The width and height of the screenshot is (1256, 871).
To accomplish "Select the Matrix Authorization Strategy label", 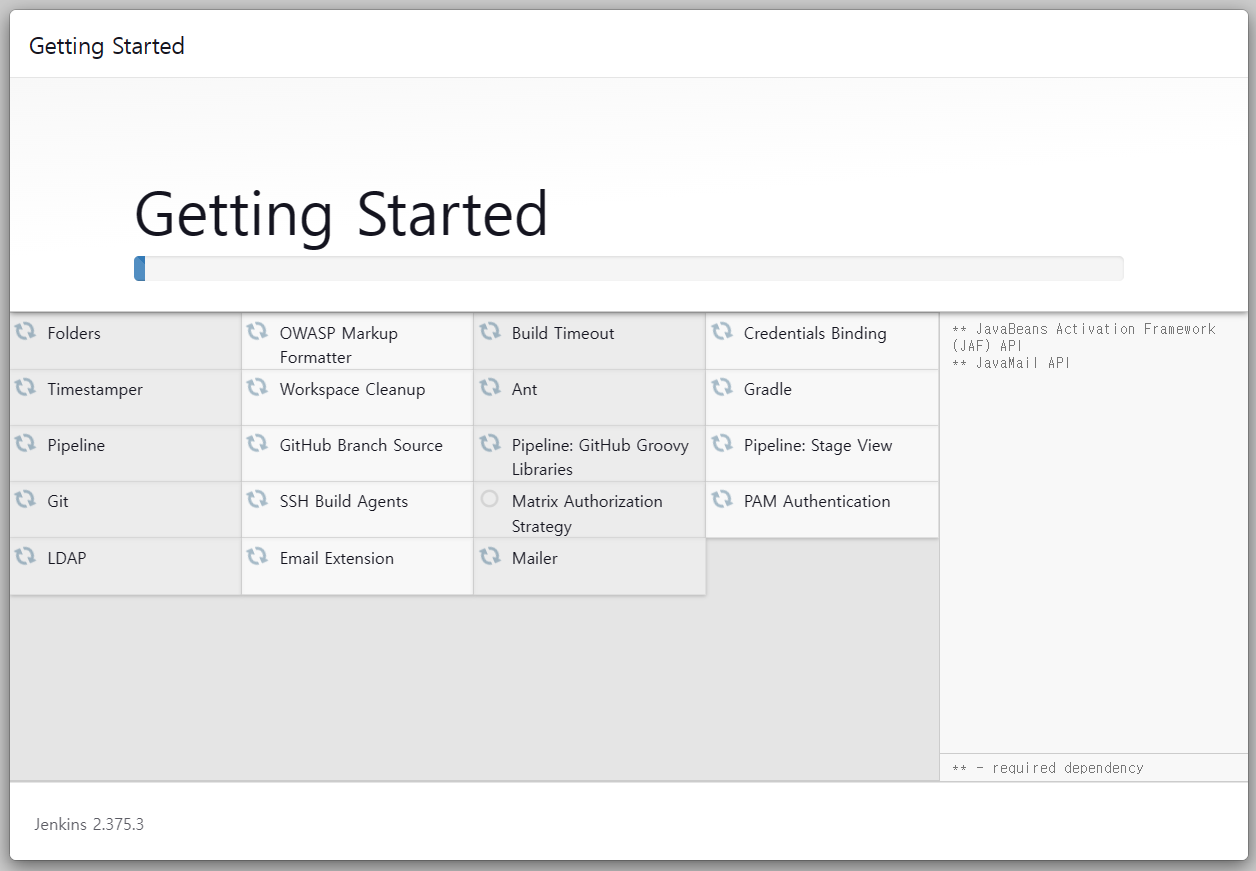I will pos(587,514).
